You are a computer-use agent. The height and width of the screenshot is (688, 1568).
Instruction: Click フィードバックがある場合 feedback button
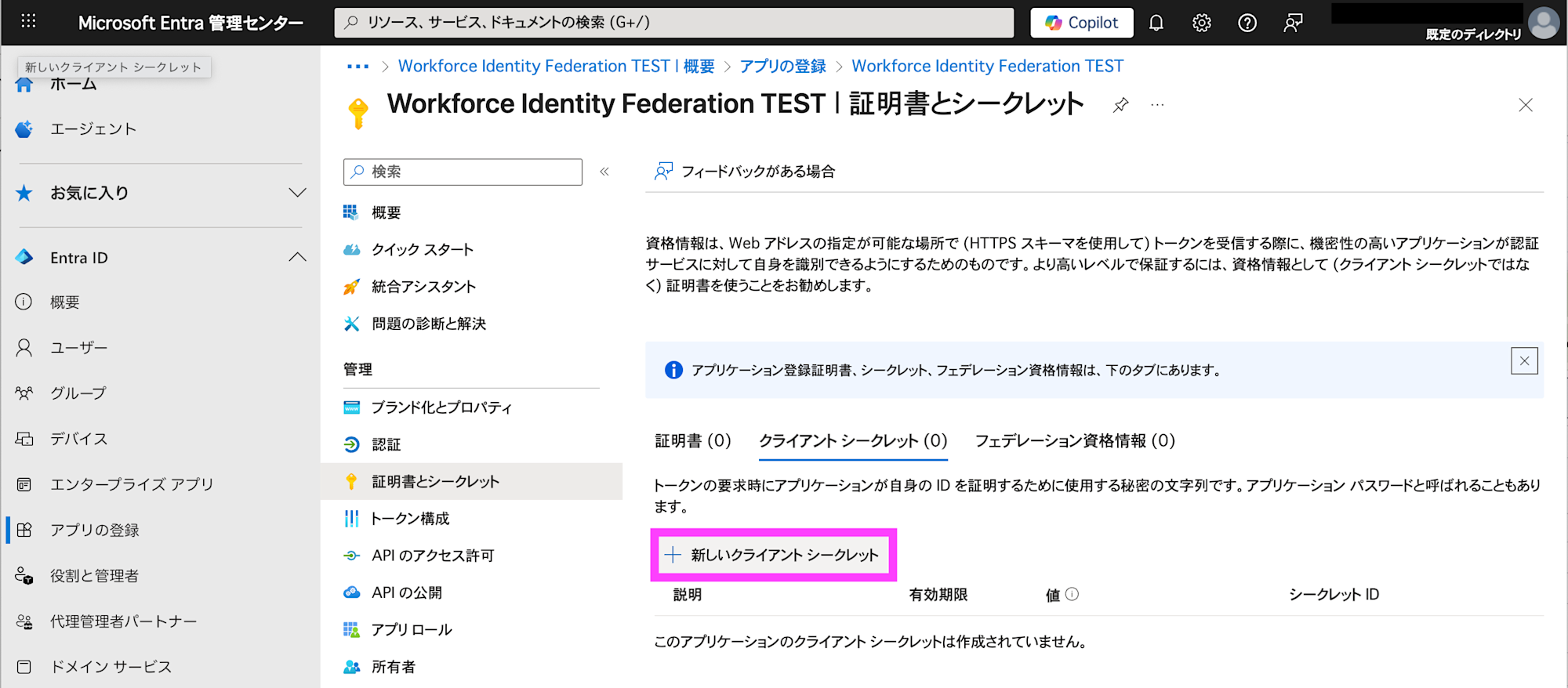click(745, 172)
